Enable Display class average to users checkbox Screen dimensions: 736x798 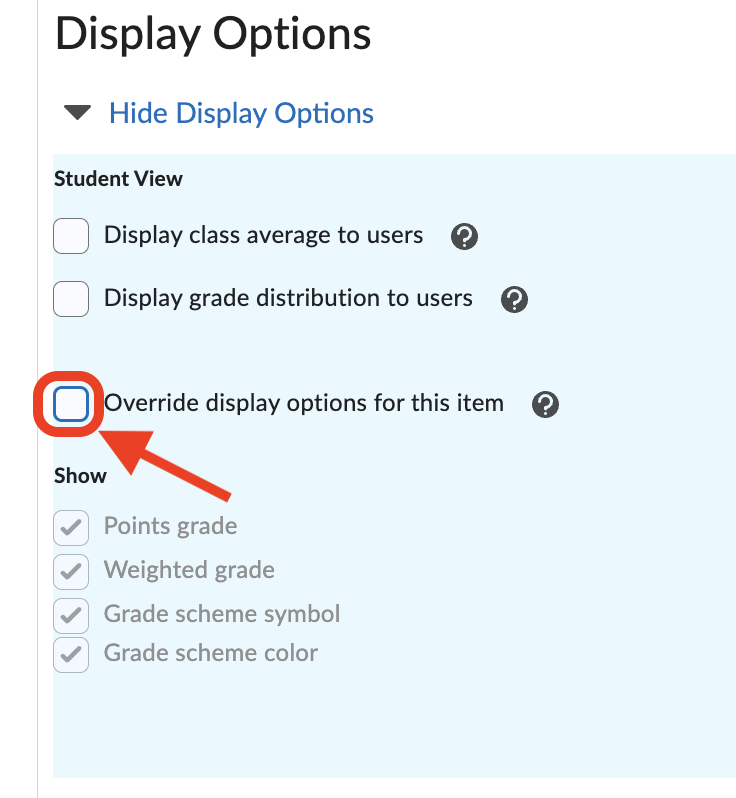(x=71, y=236)
